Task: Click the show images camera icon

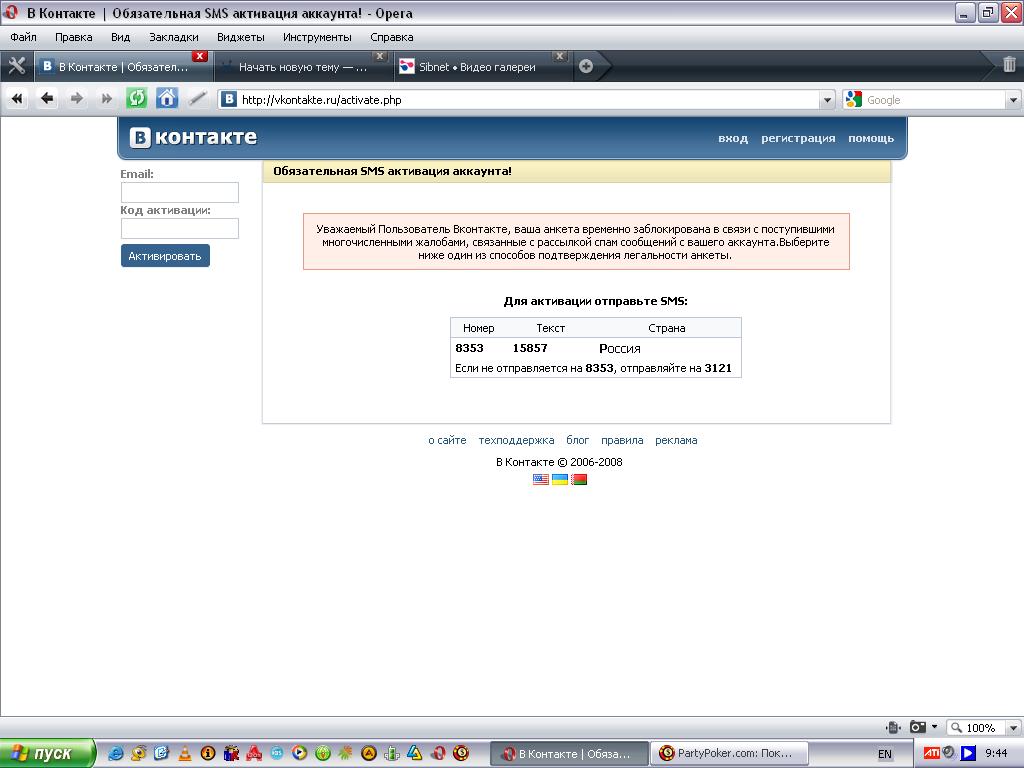Action: pyautogui.click(x=918, y=727)
